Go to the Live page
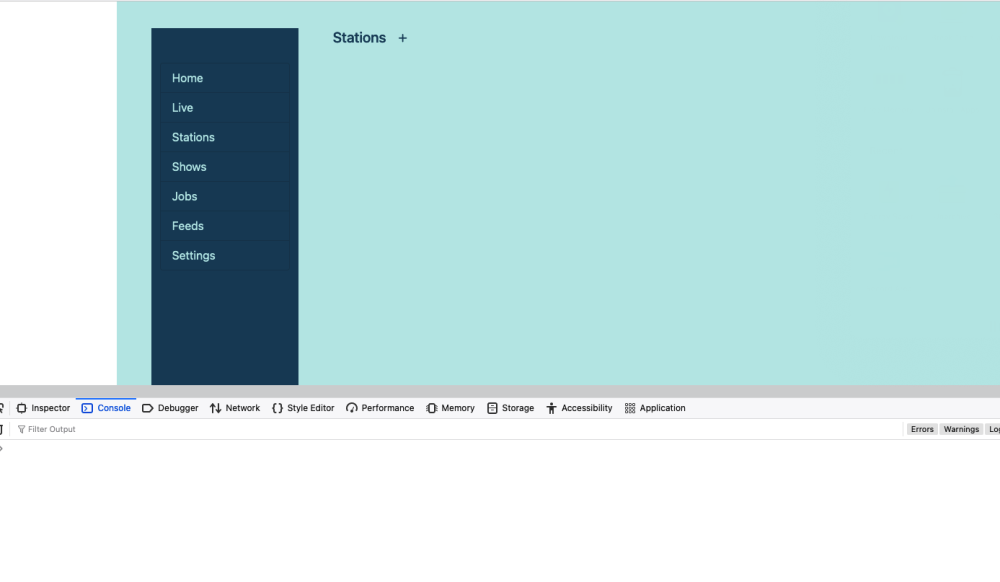Viewport: 1000px width, 582px height. [224, 108]
